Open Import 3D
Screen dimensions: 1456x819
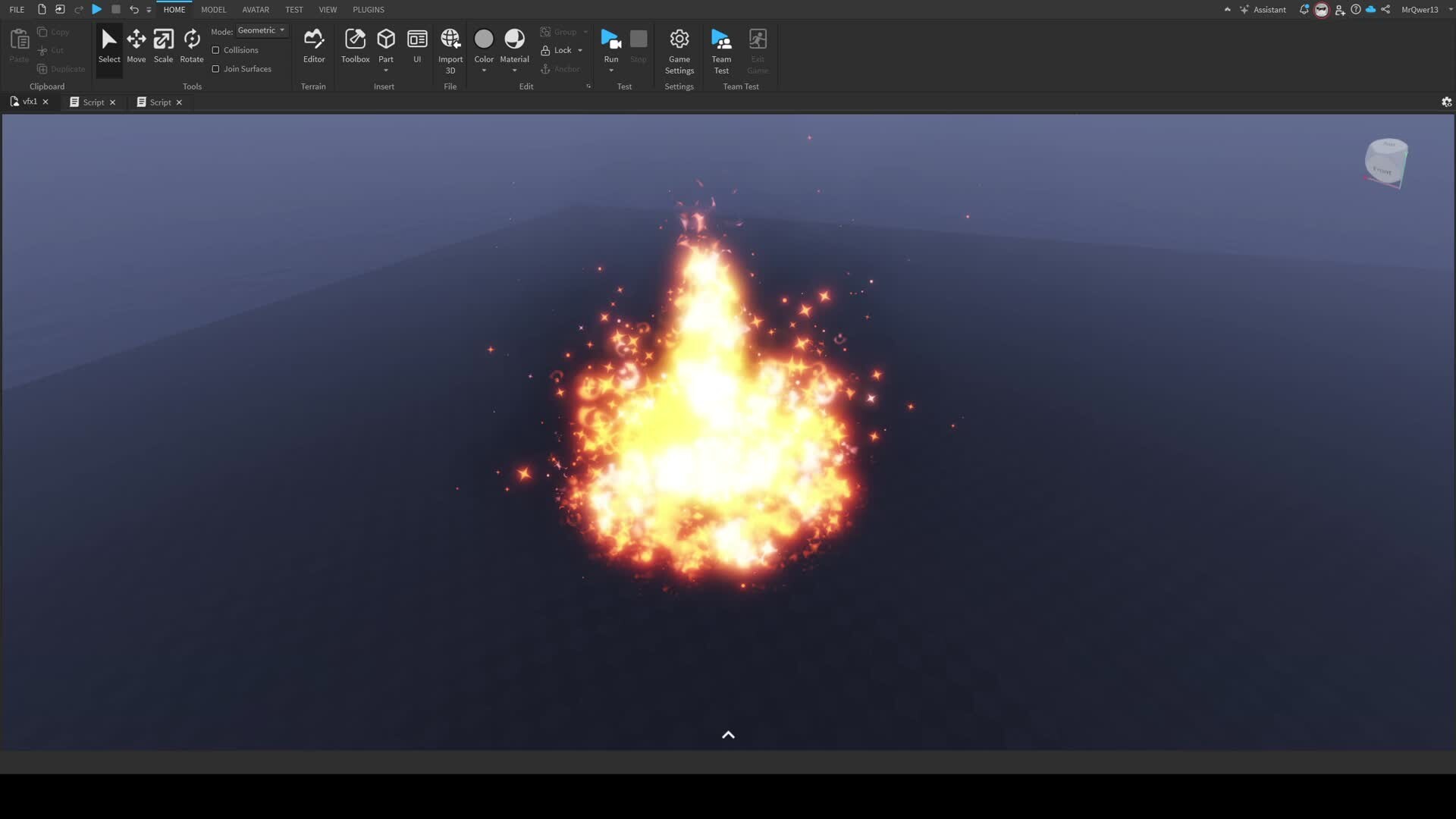point(450,45)
